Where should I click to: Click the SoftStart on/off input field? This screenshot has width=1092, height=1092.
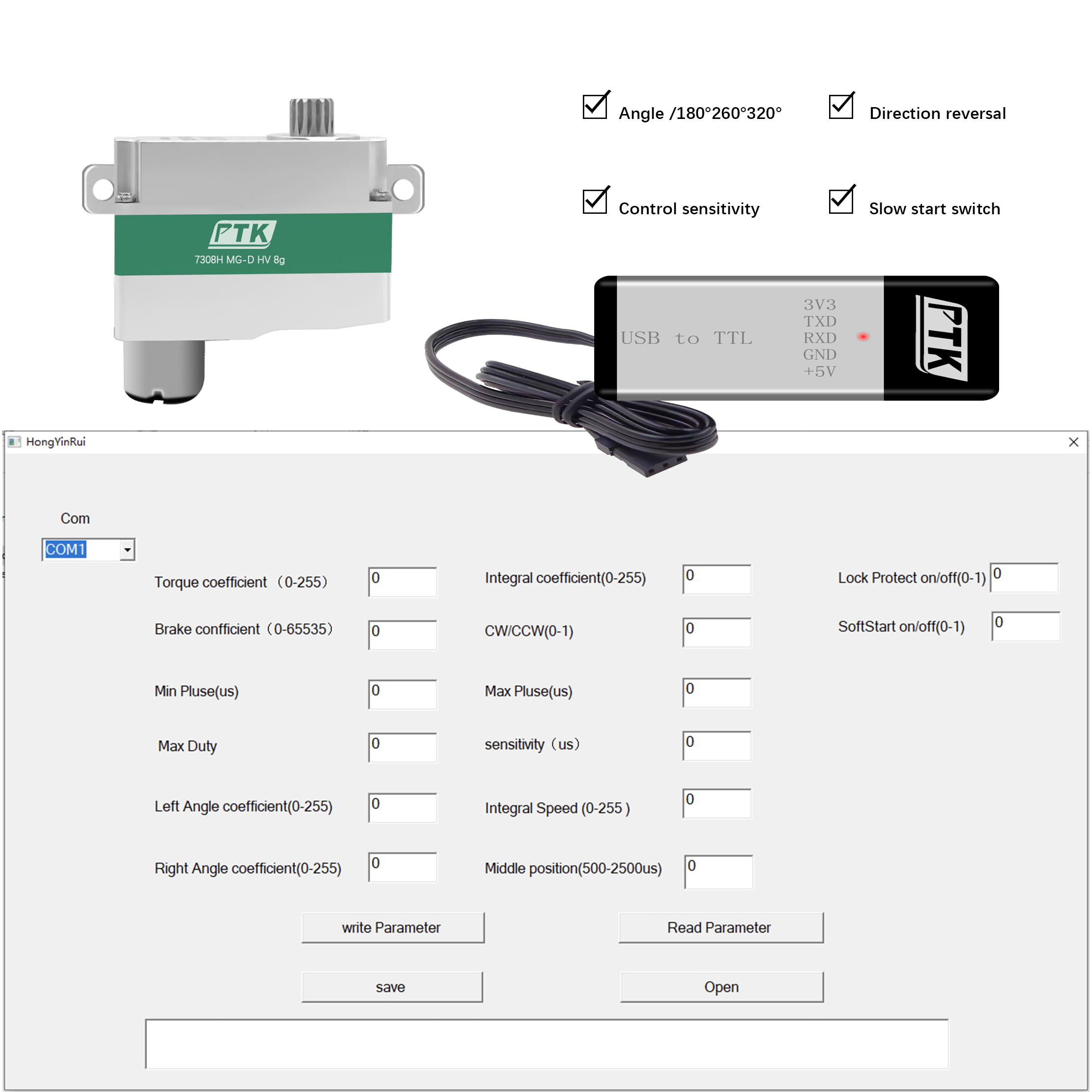(x=1026, y=626)
